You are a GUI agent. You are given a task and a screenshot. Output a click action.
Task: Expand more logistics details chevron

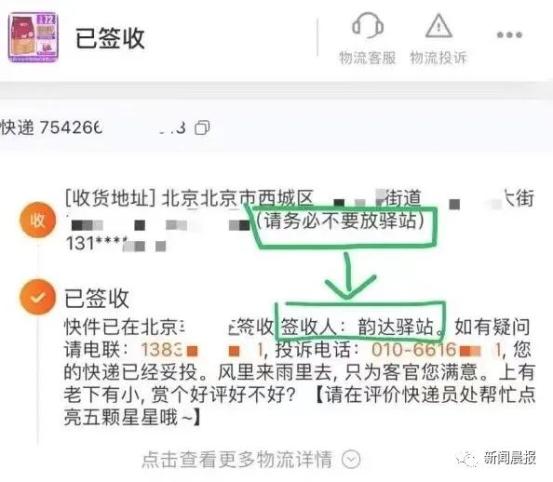[x=351, y=459]
